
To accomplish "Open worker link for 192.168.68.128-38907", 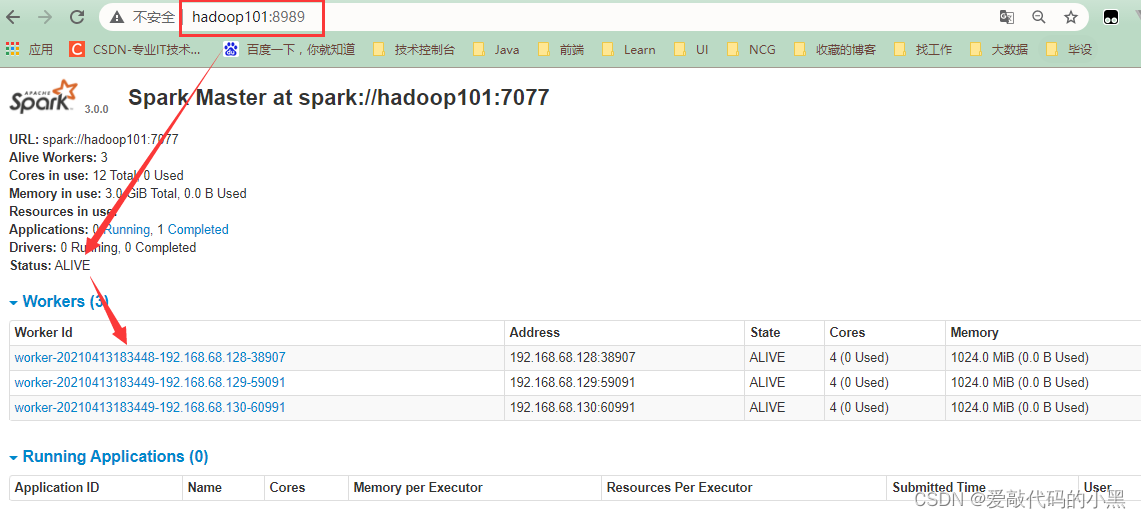I will click(150, 357).
